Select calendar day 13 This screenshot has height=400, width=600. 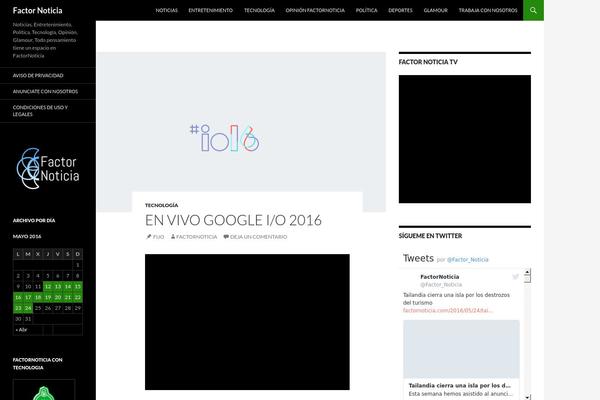pos(58,286)
